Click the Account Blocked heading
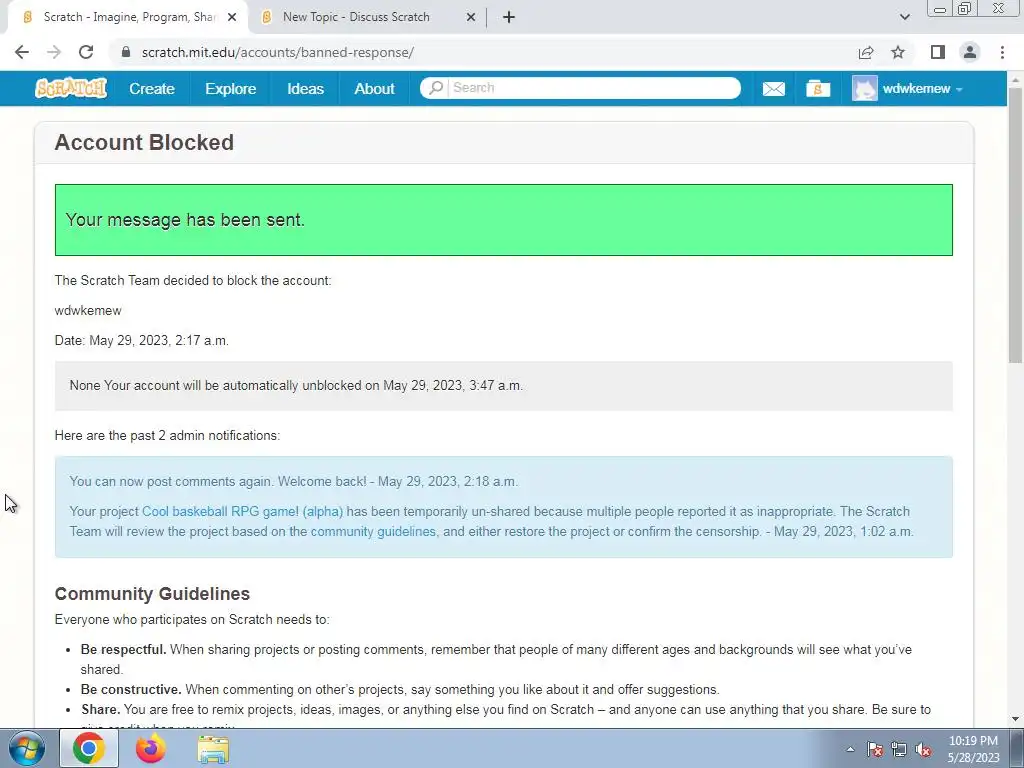The width and height of the screenshot is (1024, 768). (x=144, y=142)
